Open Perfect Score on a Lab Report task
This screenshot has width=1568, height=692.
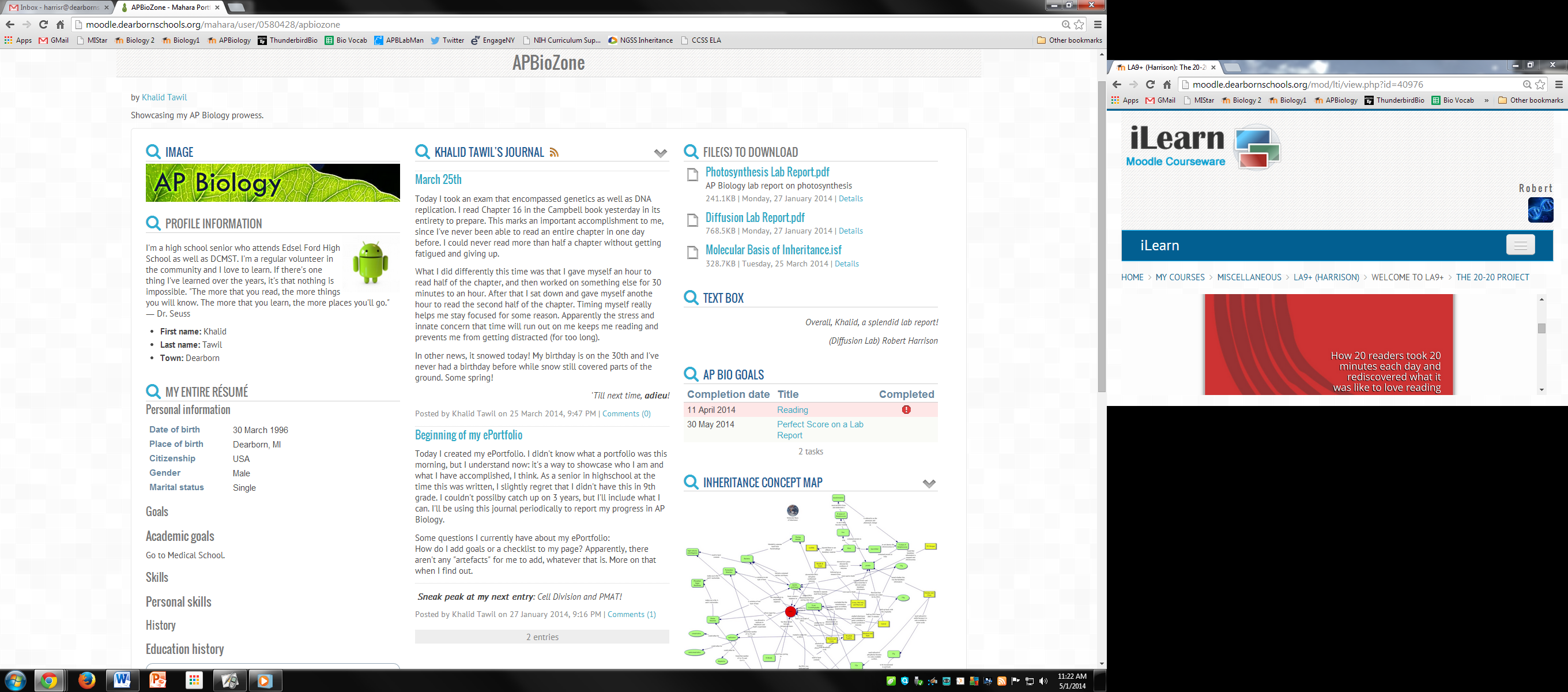coord(820,430)
